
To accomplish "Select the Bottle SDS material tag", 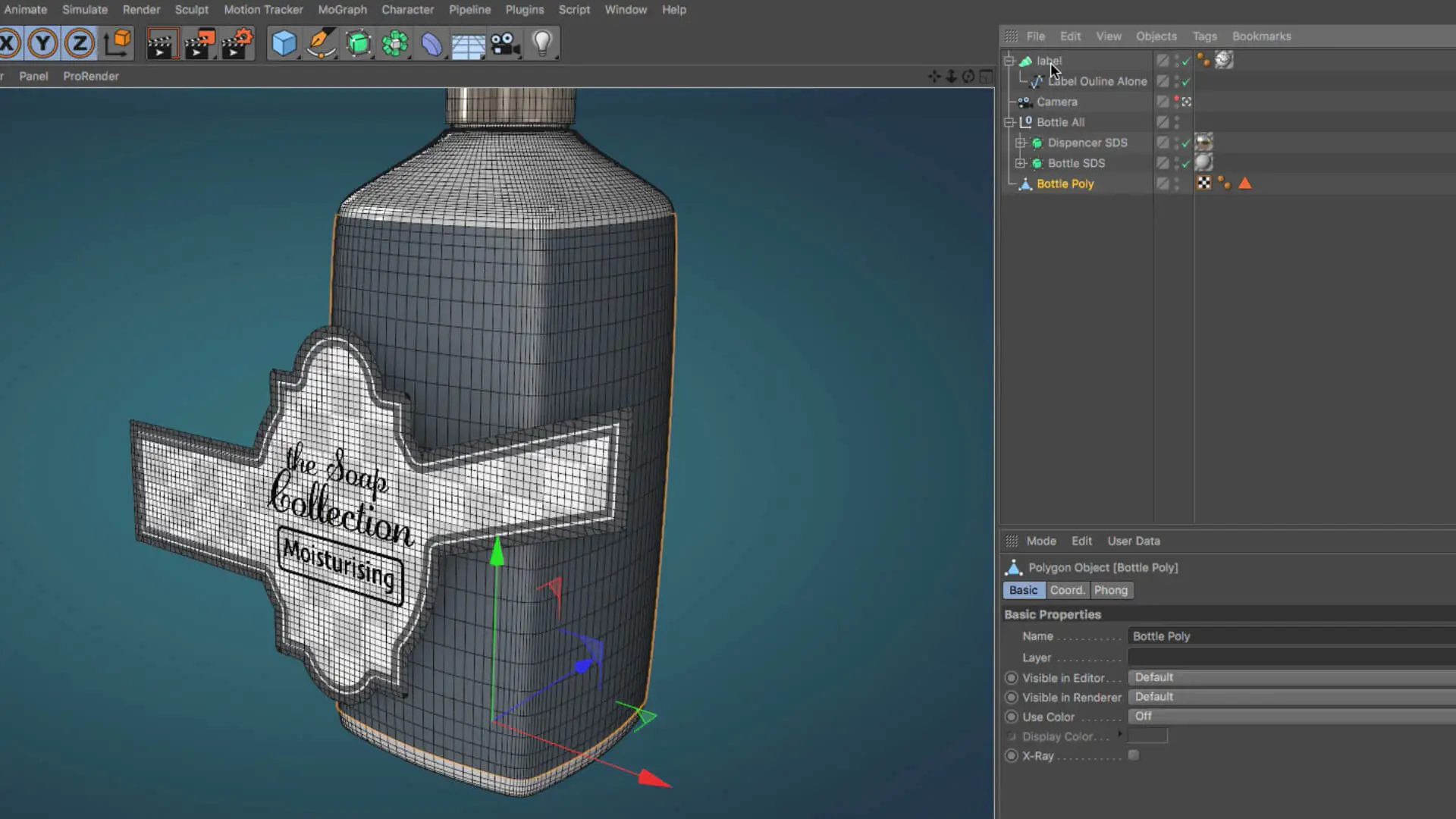I will (x=1203, y=162).
